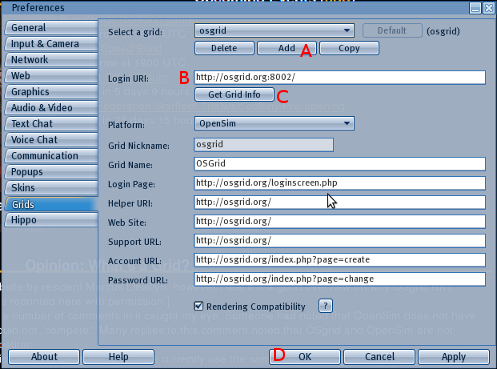Expand the Select a grid dropdown
Screen dimensions: 497x369
(274, 31)
